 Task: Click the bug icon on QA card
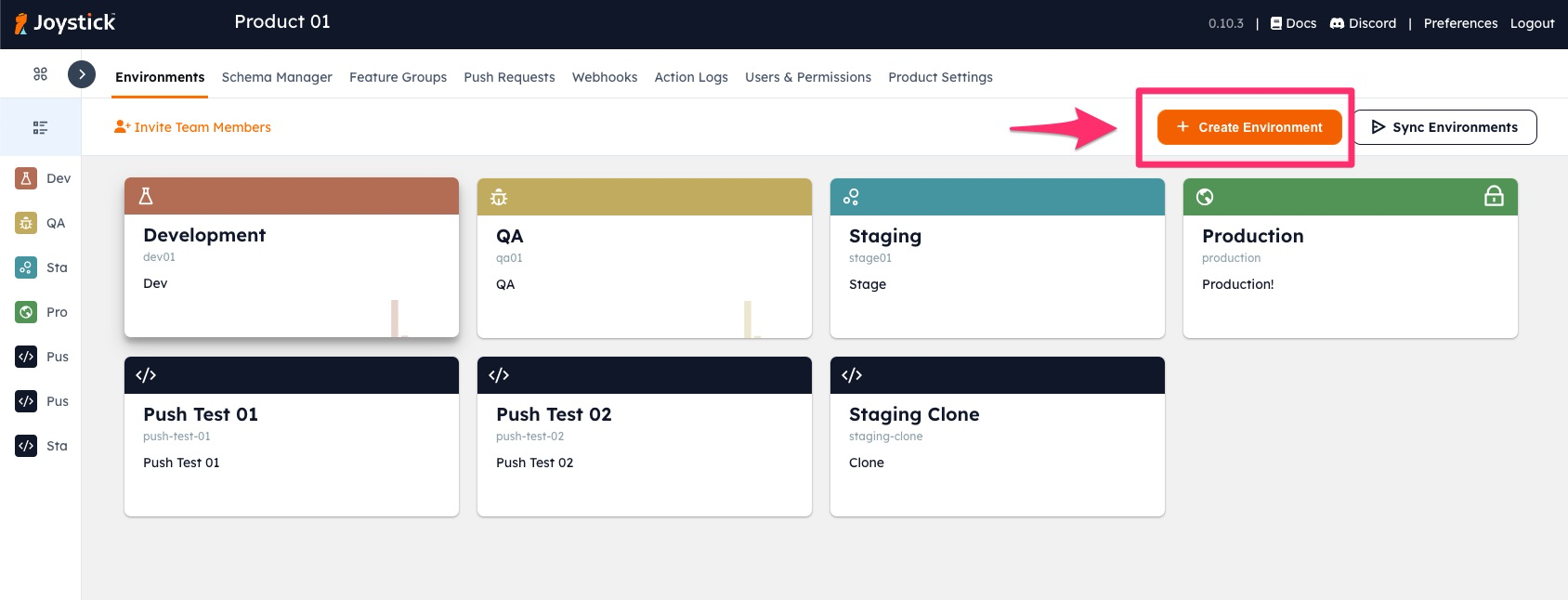pyautogui.click(x=499, y=197)
